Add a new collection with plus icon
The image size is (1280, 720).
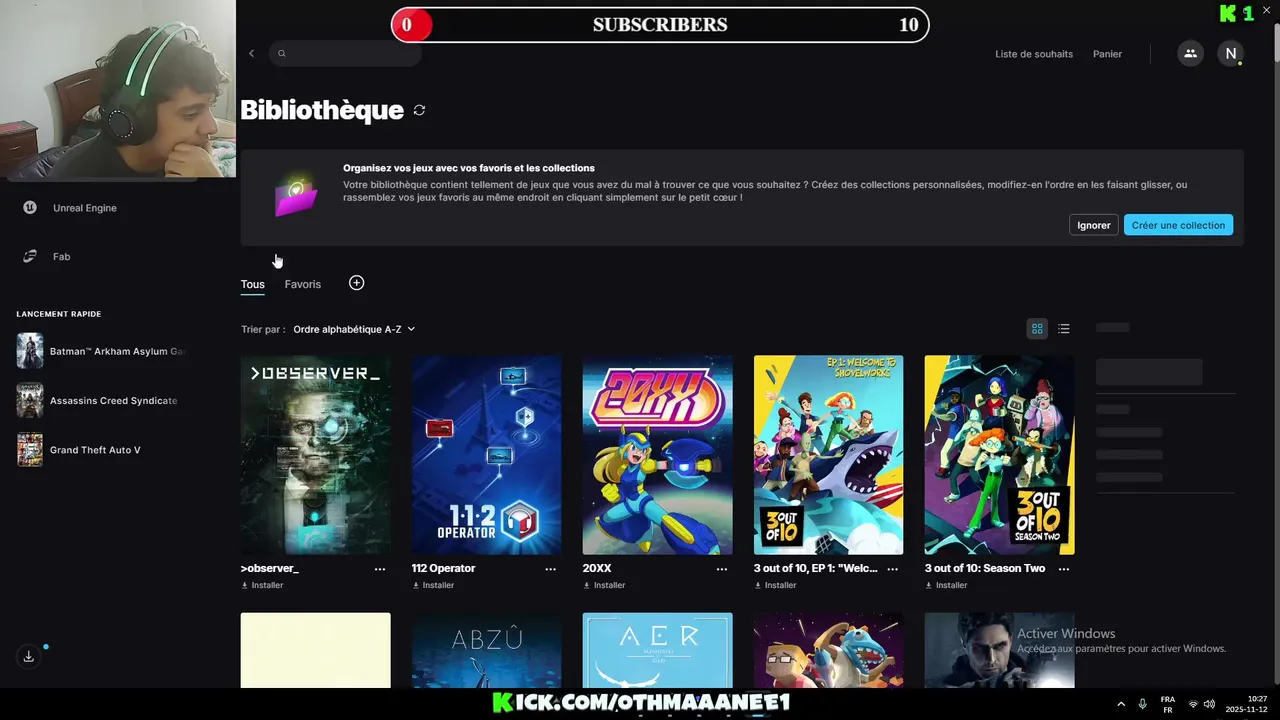coord(356,284)
